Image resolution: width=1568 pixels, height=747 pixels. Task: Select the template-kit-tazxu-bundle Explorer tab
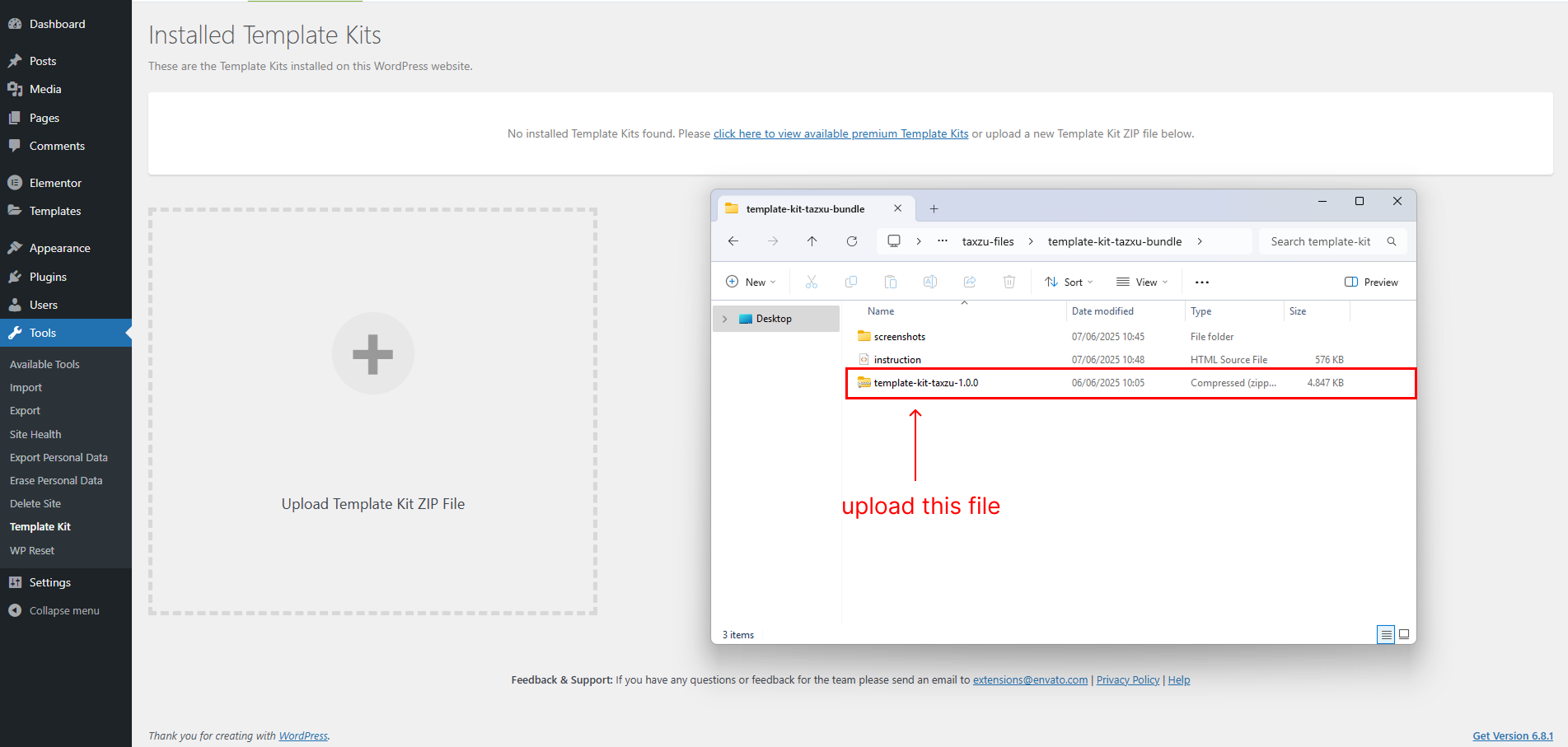805,209
